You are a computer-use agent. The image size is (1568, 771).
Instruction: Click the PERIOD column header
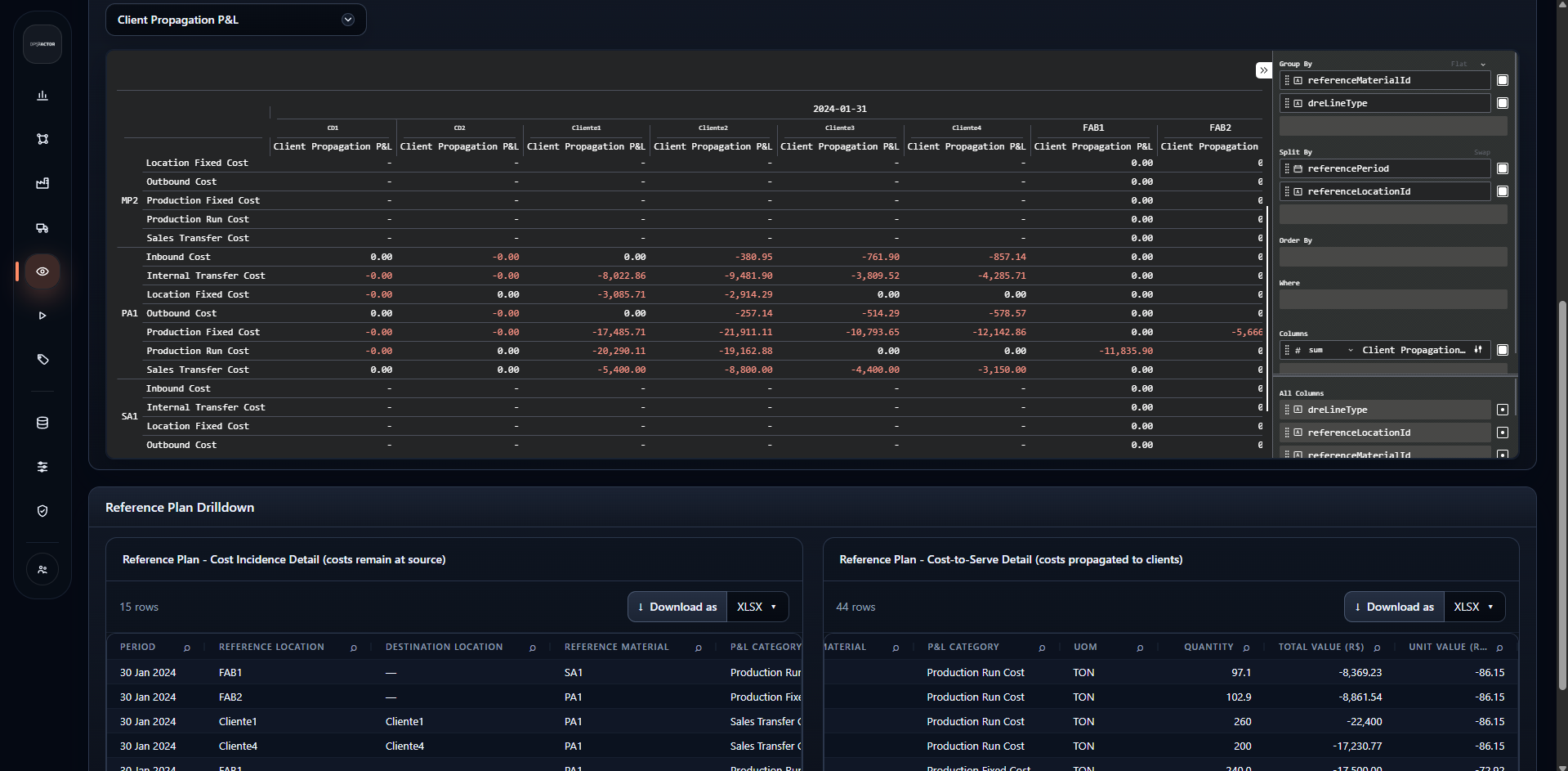[x=137, y=647]
